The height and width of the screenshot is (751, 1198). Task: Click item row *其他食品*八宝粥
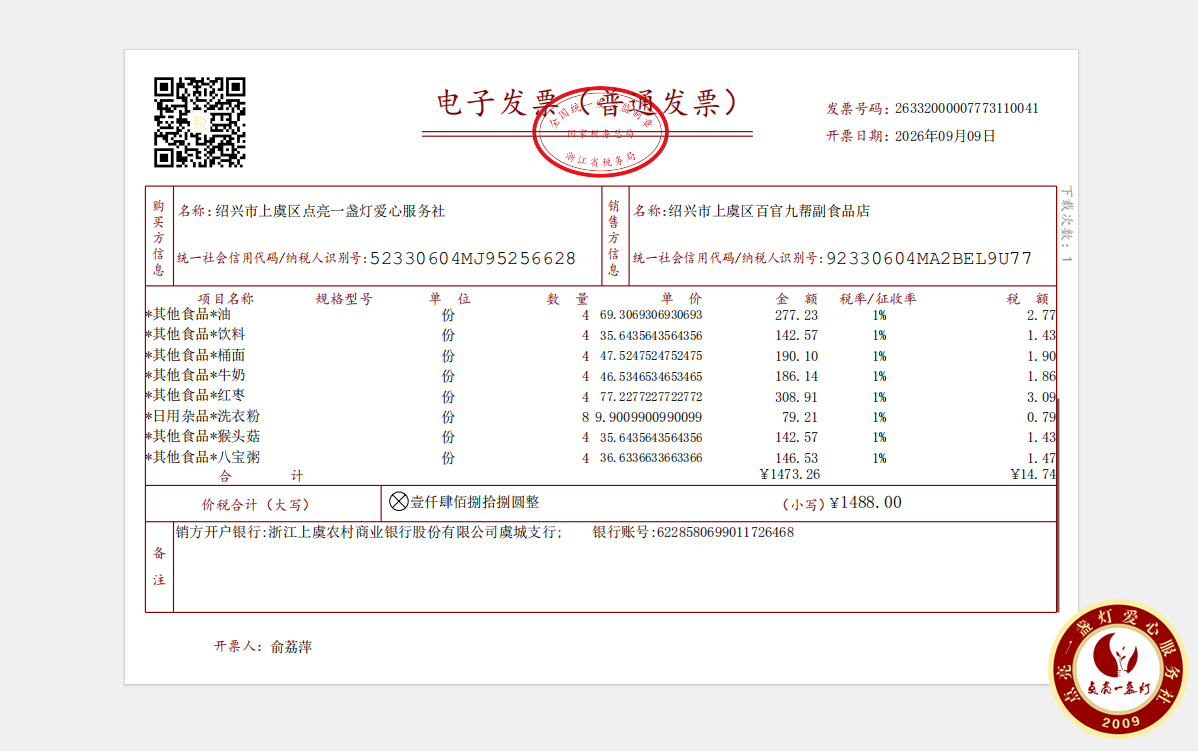[x=601, y=458]
